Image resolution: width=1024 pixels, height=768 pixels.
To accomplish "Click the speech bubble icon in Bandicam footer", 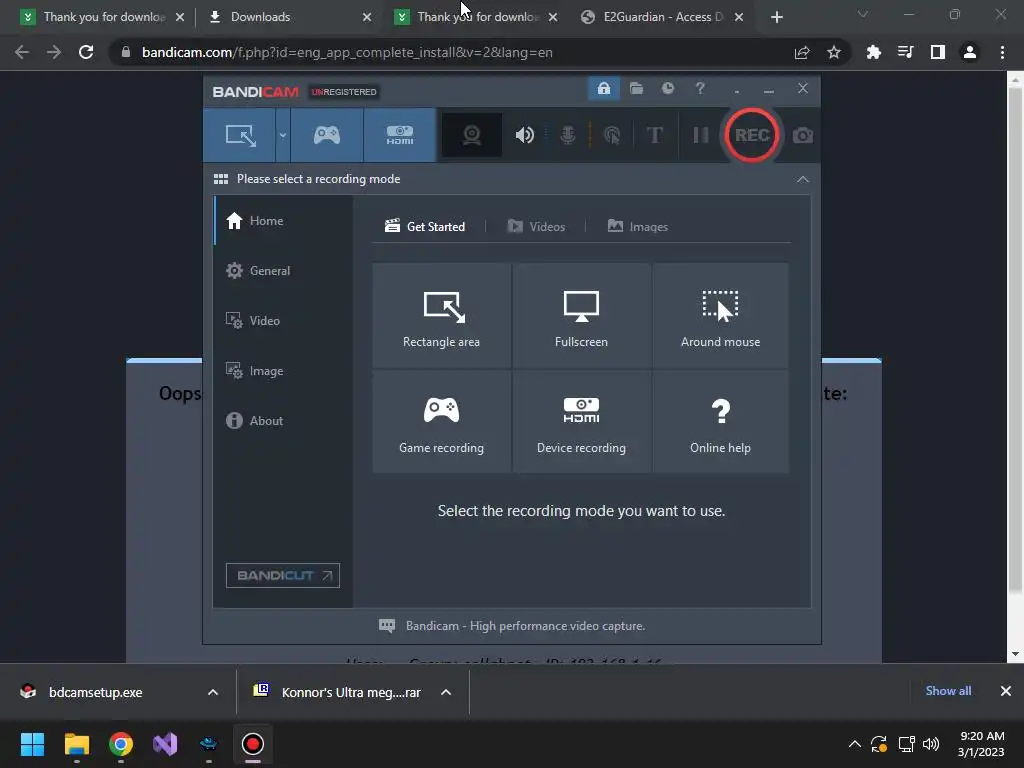I will point(387,626).
